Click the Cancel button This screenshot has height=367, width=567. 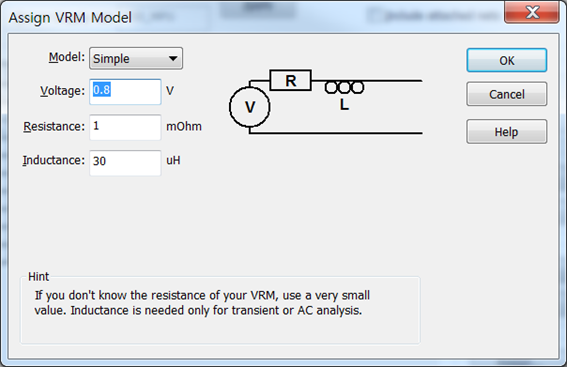[x=507, y=94]
